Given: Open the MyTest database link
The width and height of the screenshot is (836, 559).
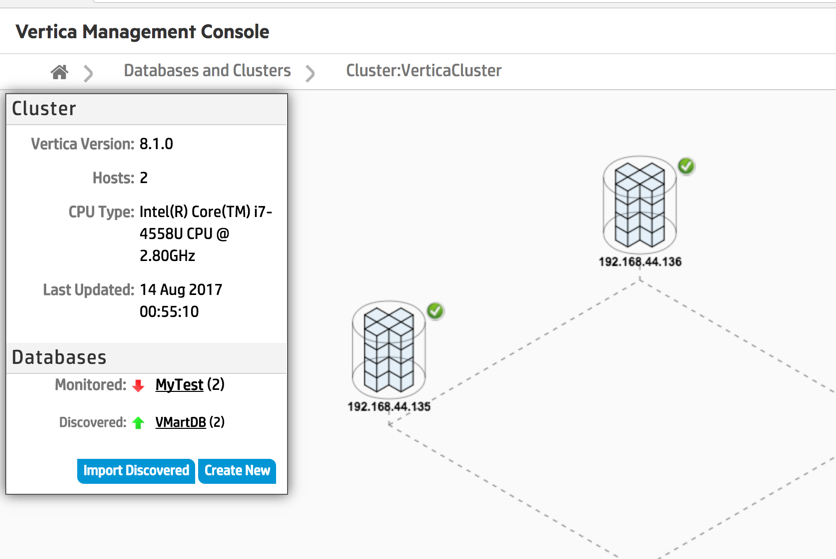Looking at the screenshot, I should [179, 385].
